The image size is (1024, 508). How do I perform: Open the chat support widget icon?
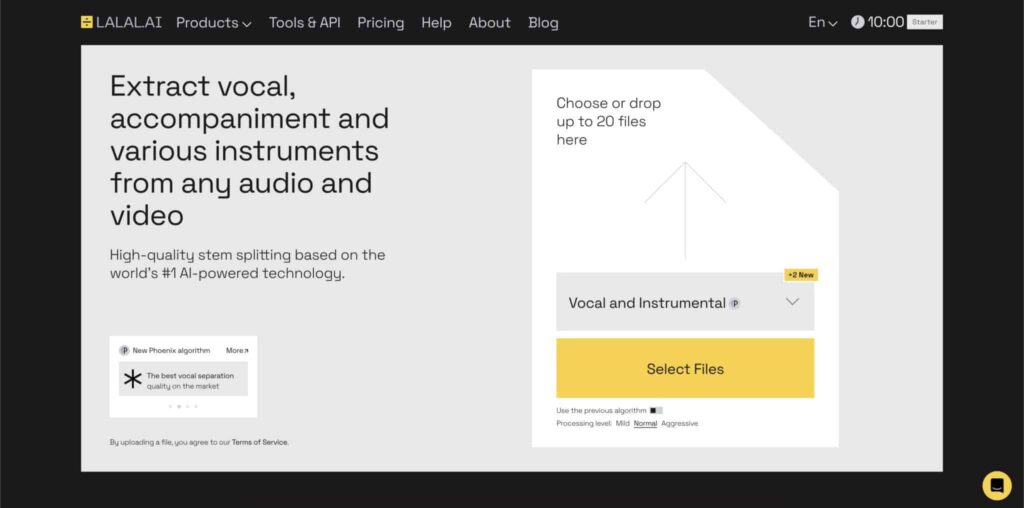996,485
